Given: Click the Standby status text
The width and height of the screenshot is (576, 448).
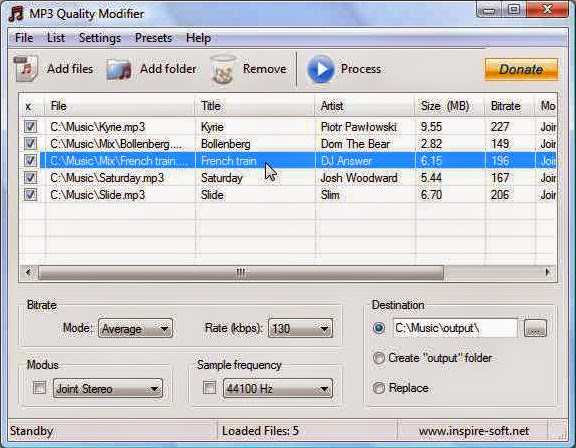Looking at the screenshot, I should click(x=32, y=431).
